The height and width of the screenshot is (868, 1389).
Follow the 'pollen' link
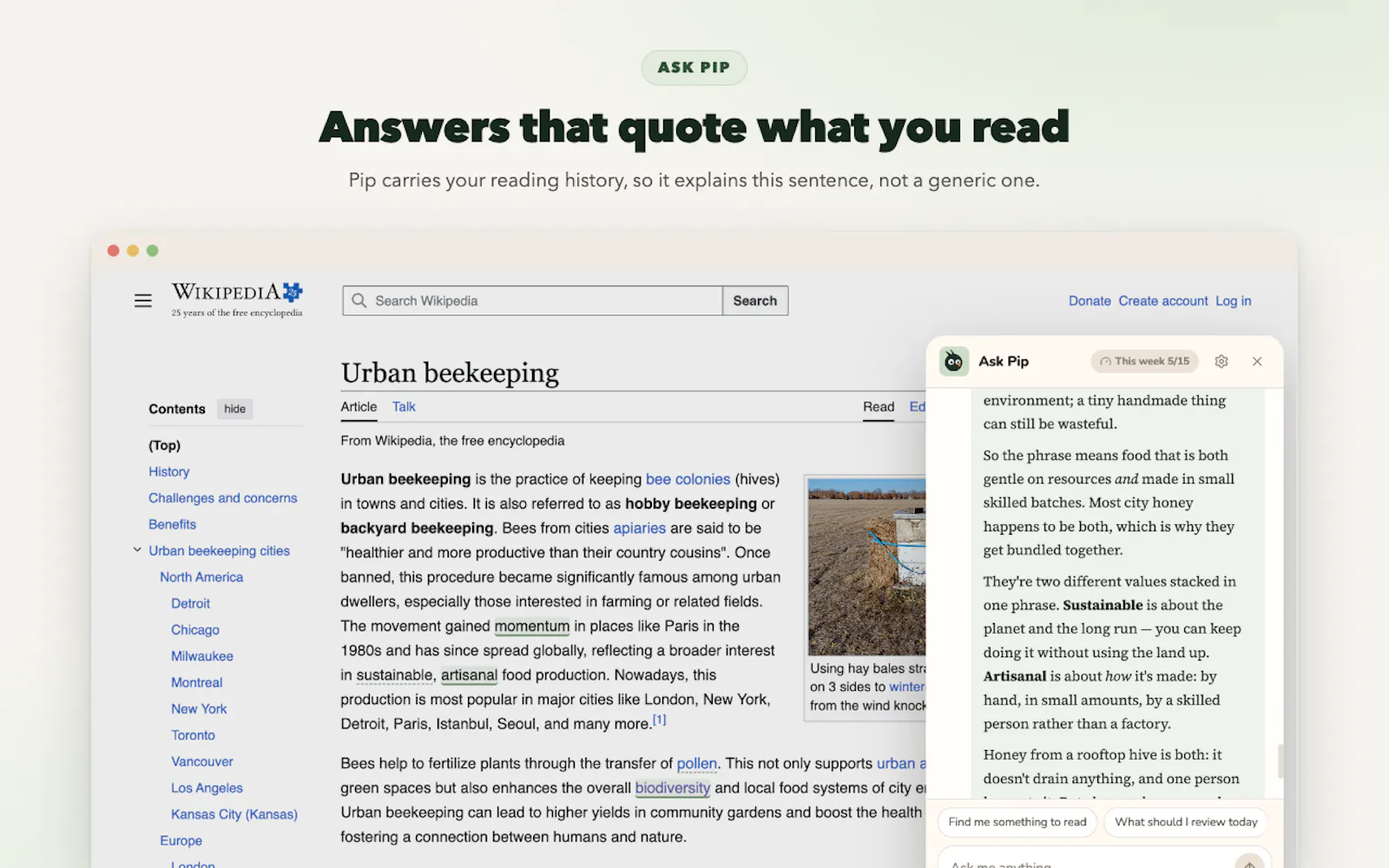pos(697,763)
